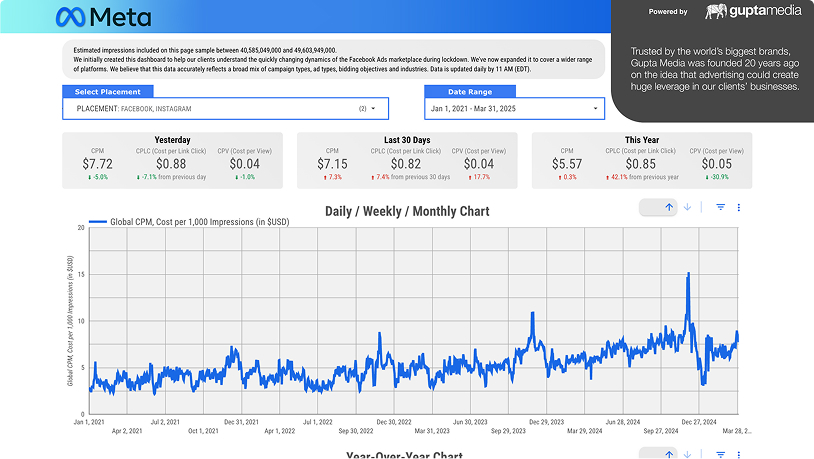This screenshot has height=459, width=814.
Task: Click the This Year card heading
Action: tap(642, 140)
